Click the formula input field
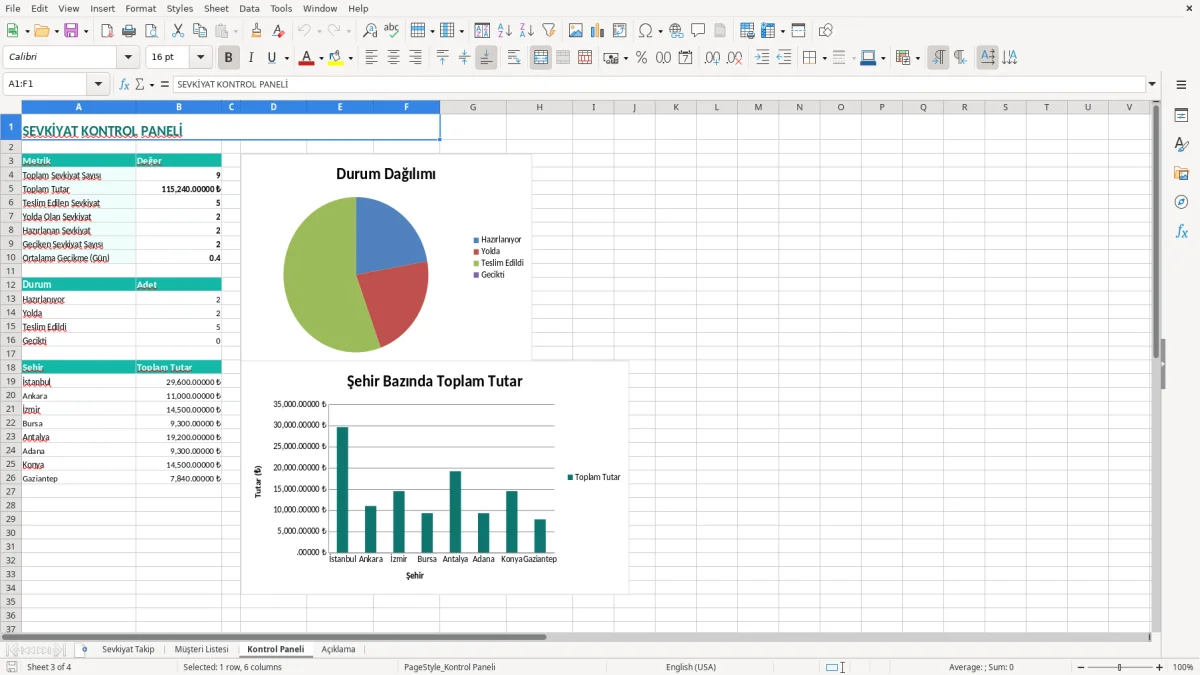1200x675 pixels. (658, 85)
